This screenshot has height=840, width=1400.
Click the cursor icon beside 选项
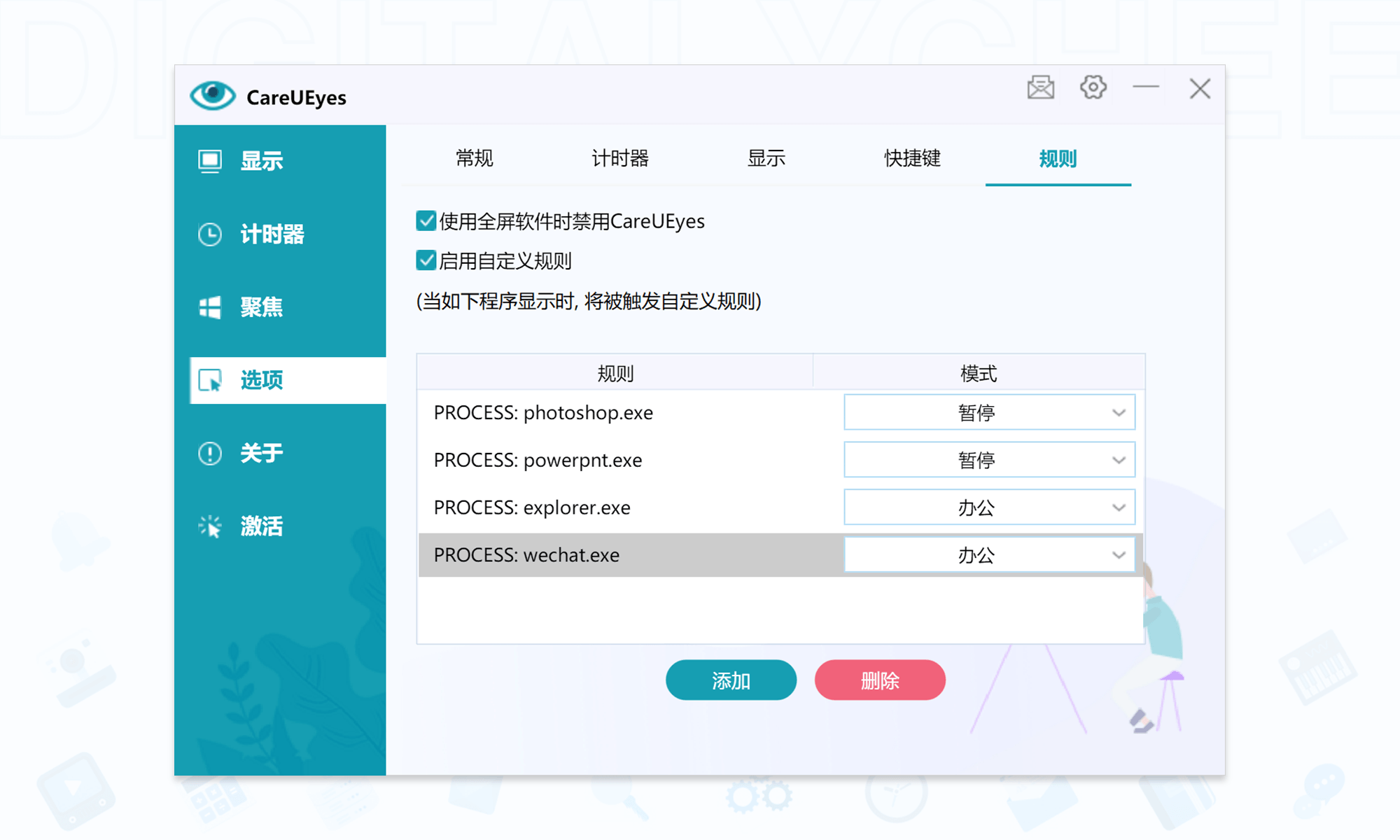[x=210, y=380]
